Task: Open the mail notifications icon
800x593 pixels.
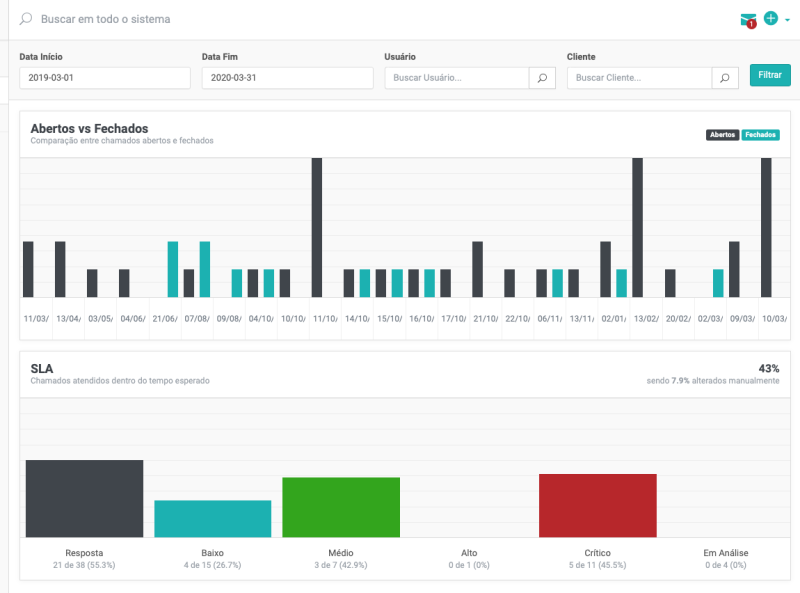Action: (748, 19)
